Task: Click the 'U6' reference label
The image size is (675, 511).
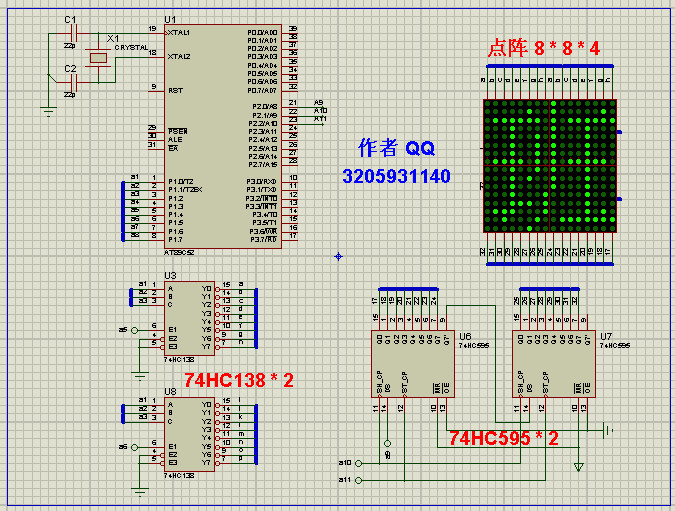Action: [x=465, y=336]
